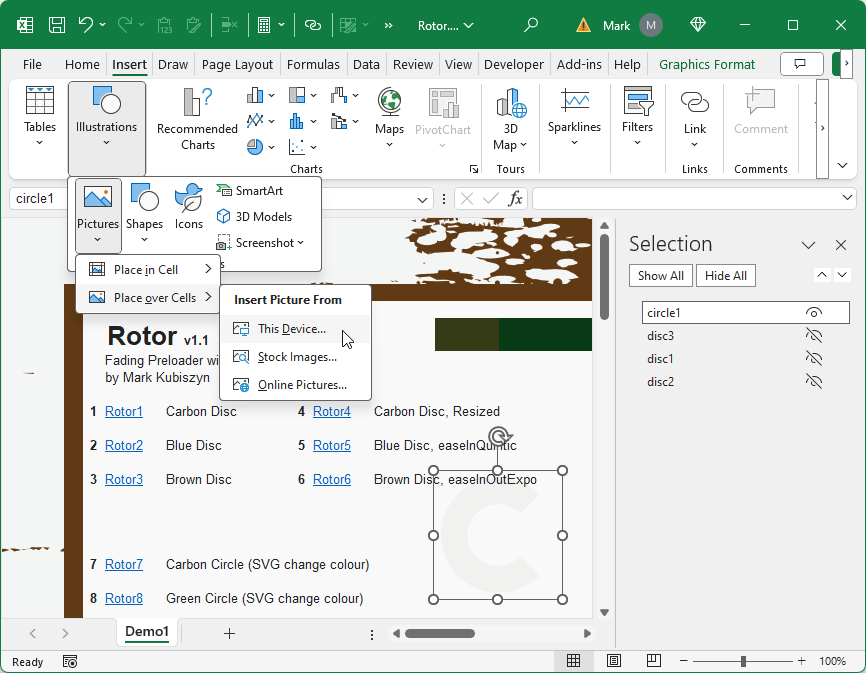This screenshot has width=866, height=673.
Task: Click the Recommended Charts icon
Action: (x=197, y=119)
